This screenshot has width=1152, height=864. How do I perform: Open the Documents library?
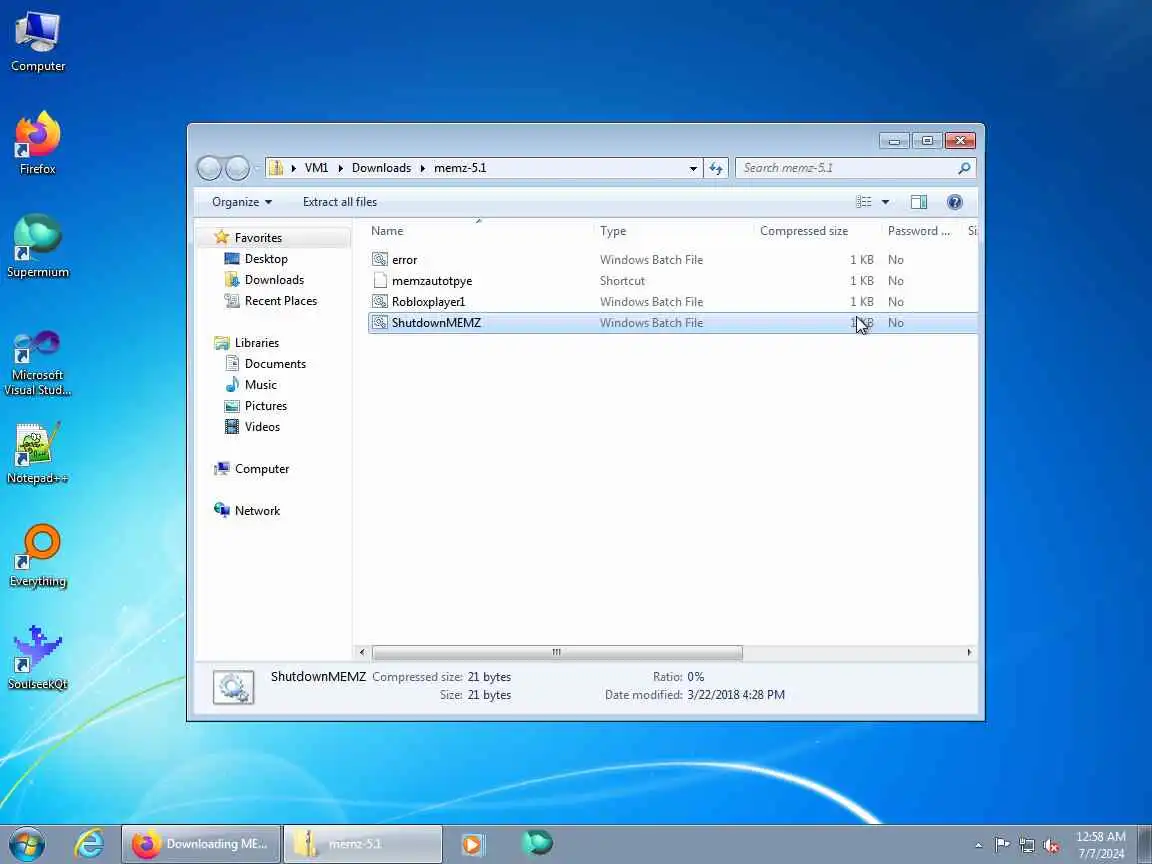(275, 364)
